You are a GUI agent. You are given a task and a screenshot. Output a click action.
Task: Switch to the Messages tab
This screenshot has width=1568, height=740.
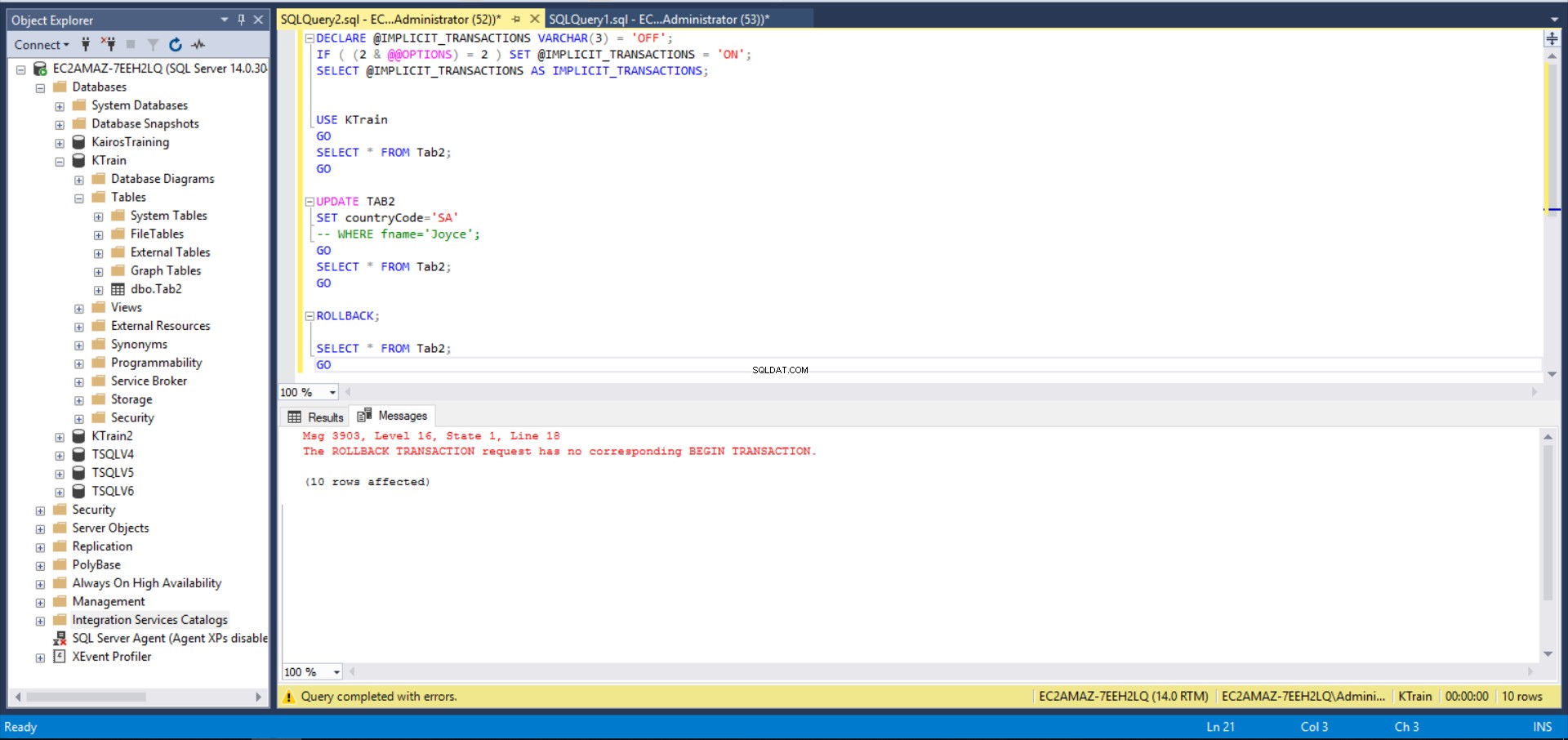coord(392,416)
